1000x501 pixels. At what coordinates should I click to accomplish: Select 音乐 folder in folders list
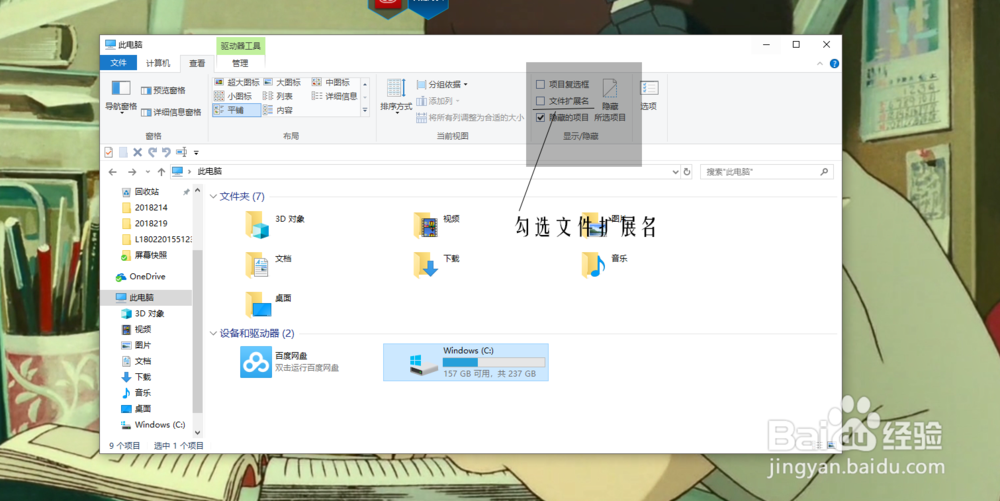(x=605, y=265)
